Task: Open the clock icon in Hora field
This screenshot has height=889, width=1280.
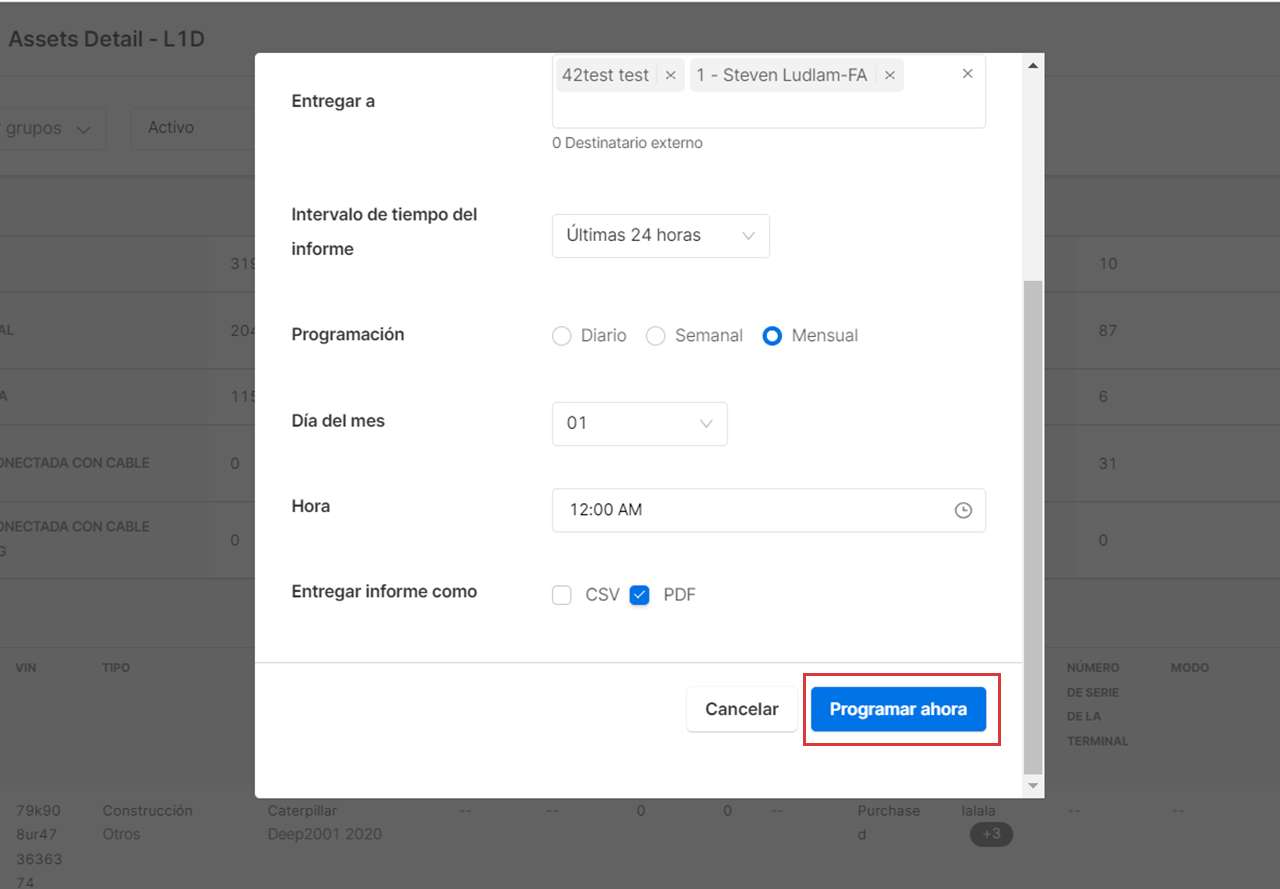Action: point(963,510)
